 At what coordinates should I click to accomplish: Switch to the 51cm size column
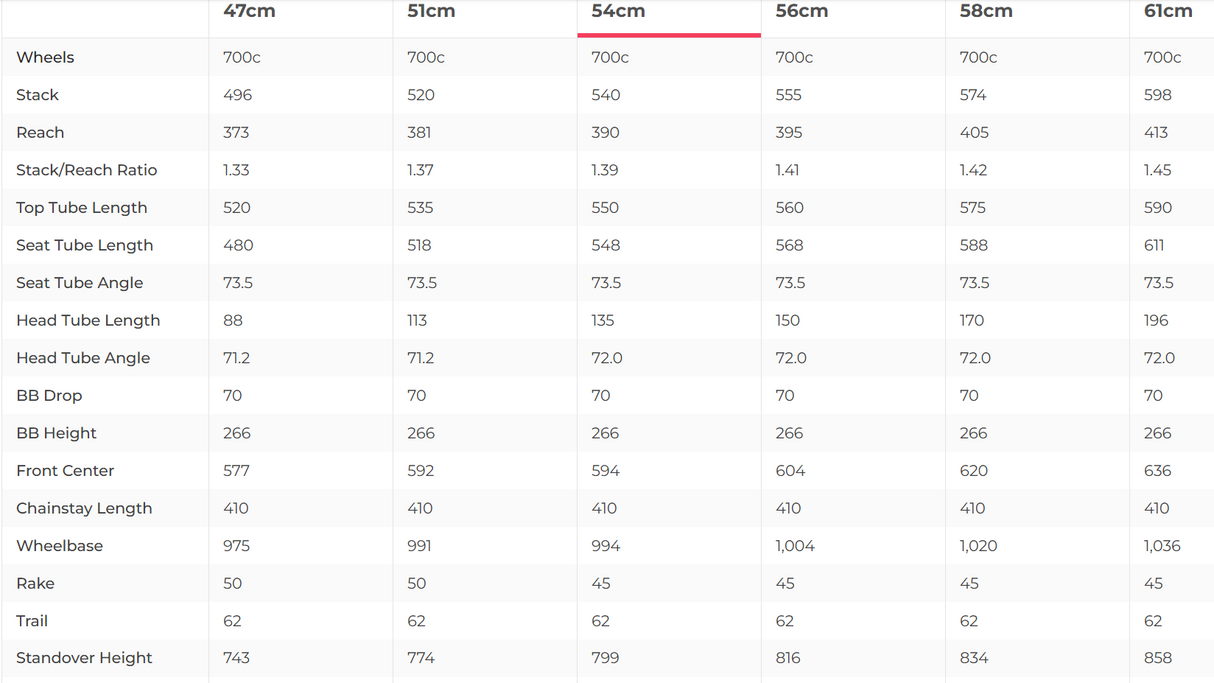(x=431, y=12)
